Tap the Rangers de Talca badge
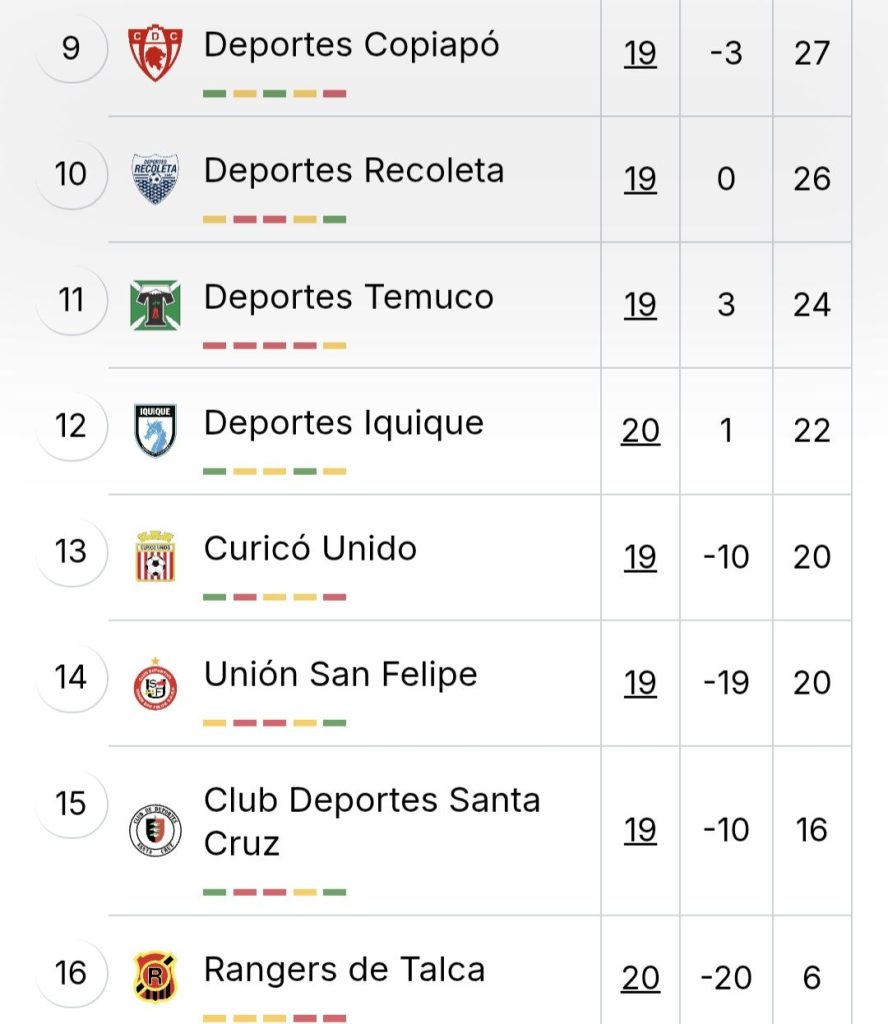This screenshot has width=888, height=1024. coord(155,978)
